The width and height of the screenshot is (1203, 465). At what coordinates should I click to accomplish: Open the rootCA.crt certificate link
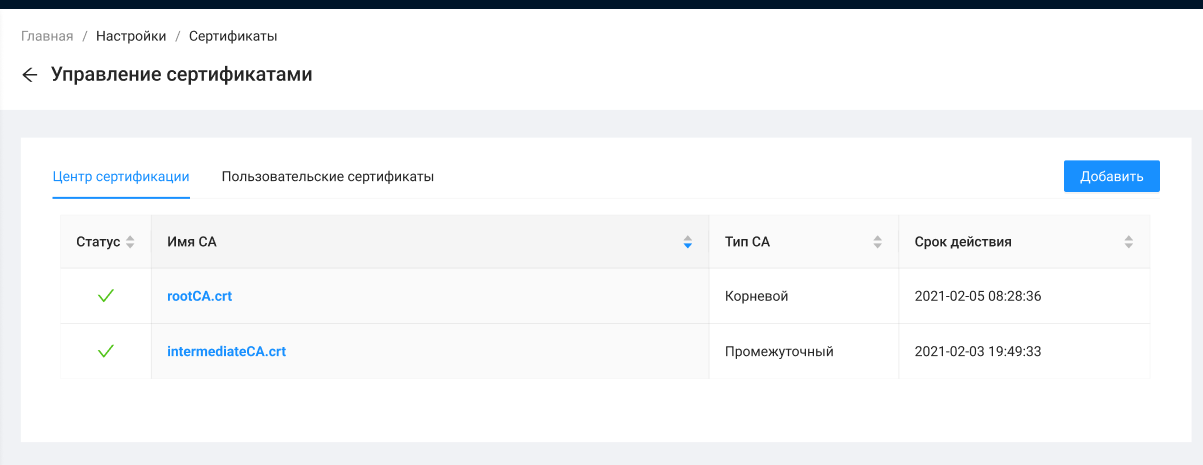[x=200, y=296]
